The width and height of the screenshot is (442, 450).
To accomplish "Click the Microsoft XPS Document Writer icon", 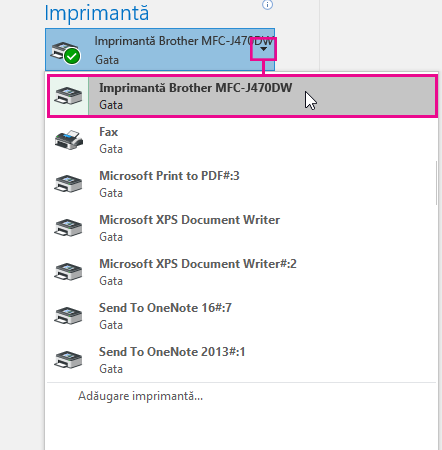I will (x=68, y=228).
